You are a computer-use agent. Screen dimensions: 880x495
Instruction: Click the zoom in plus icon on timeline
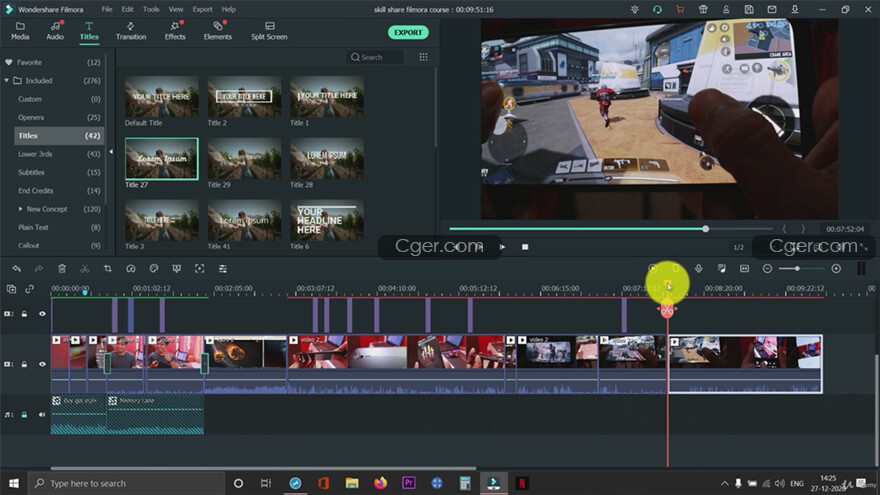[836, 269]
